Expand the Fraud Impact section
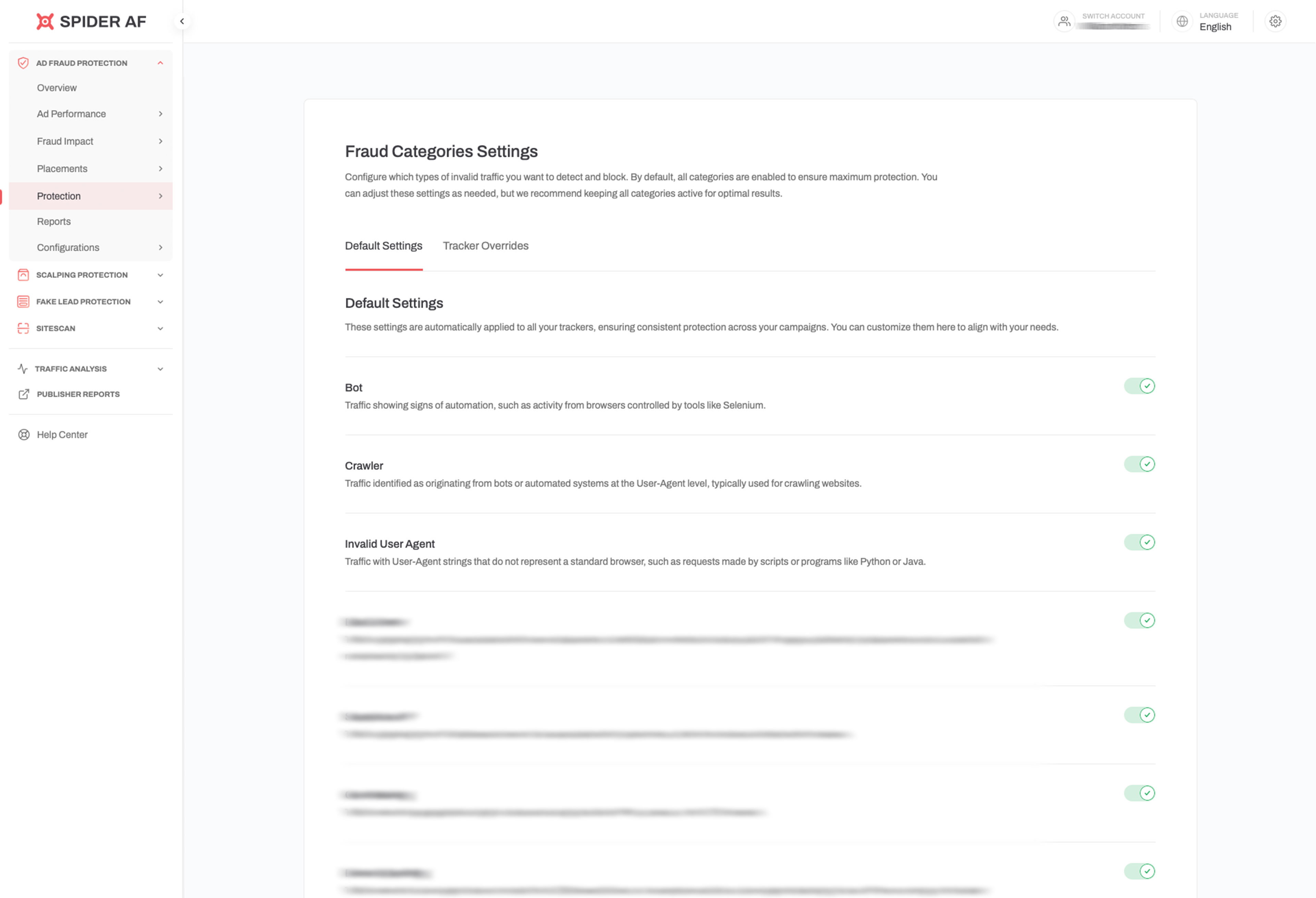 pos(161,141)
